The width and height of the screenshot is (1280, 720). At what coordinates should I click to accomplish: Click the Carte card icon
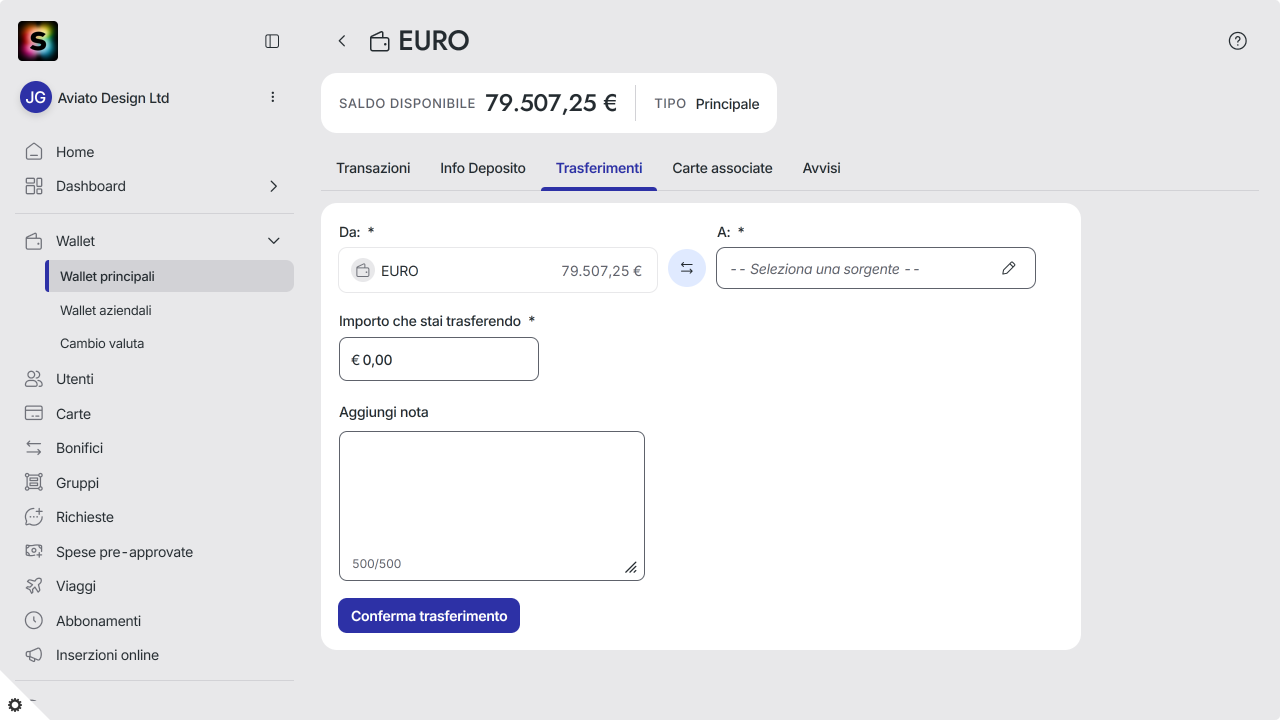[x=34, y=414]
